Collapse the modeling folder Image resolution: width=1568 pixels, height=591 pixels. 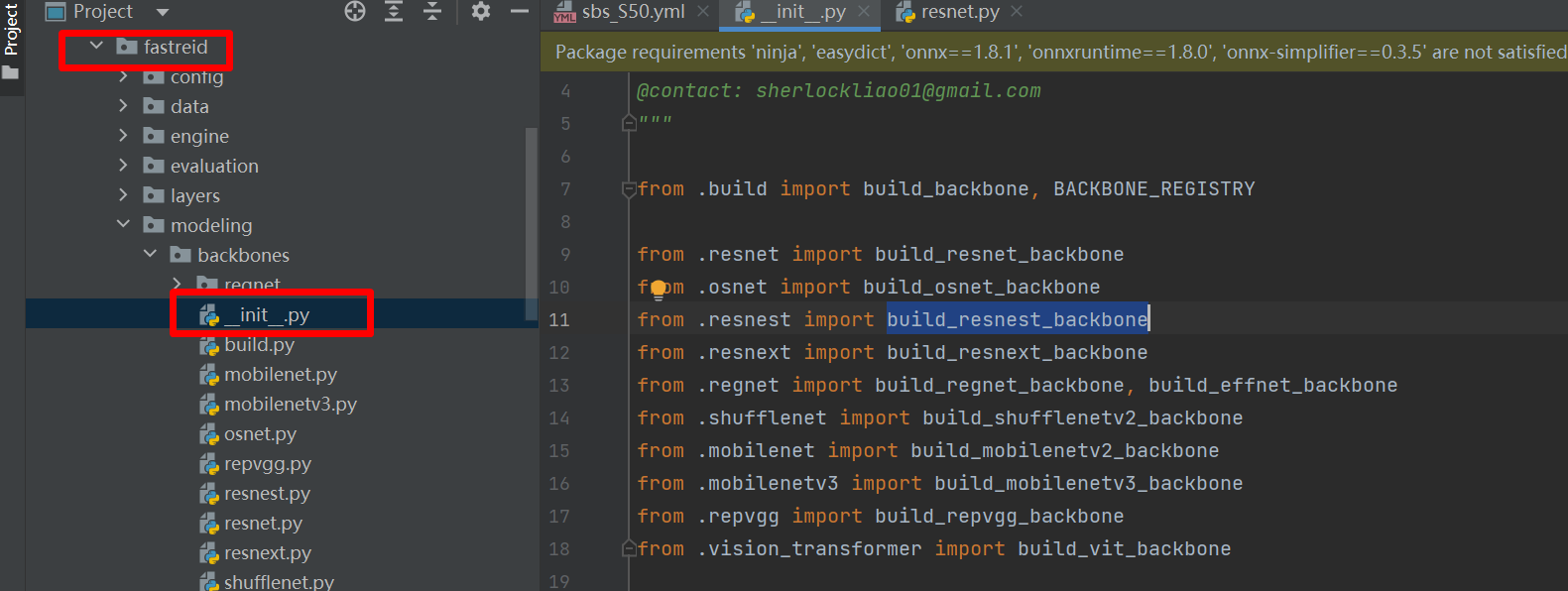pyautogui.click(x=123, y=224)
